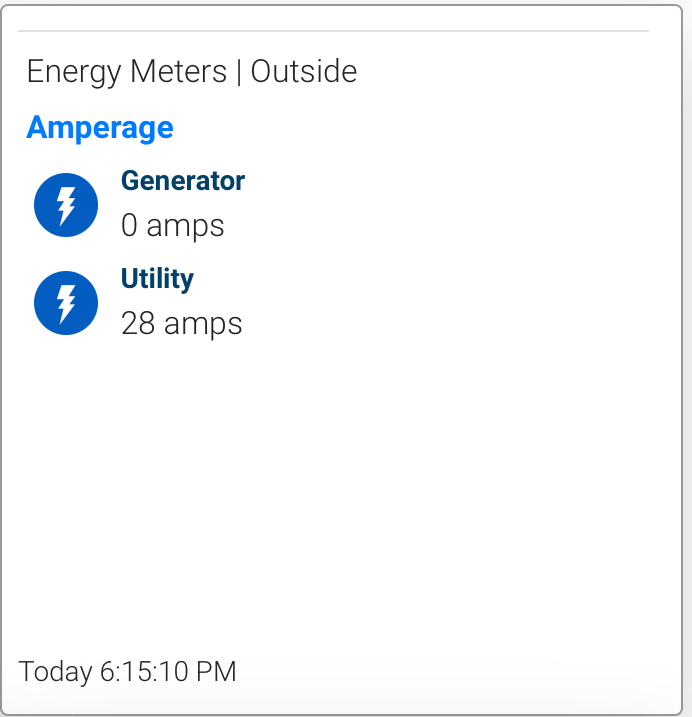
Task: Click the Energy Meters | Outside card title
Action: click(x=192, y=72)
